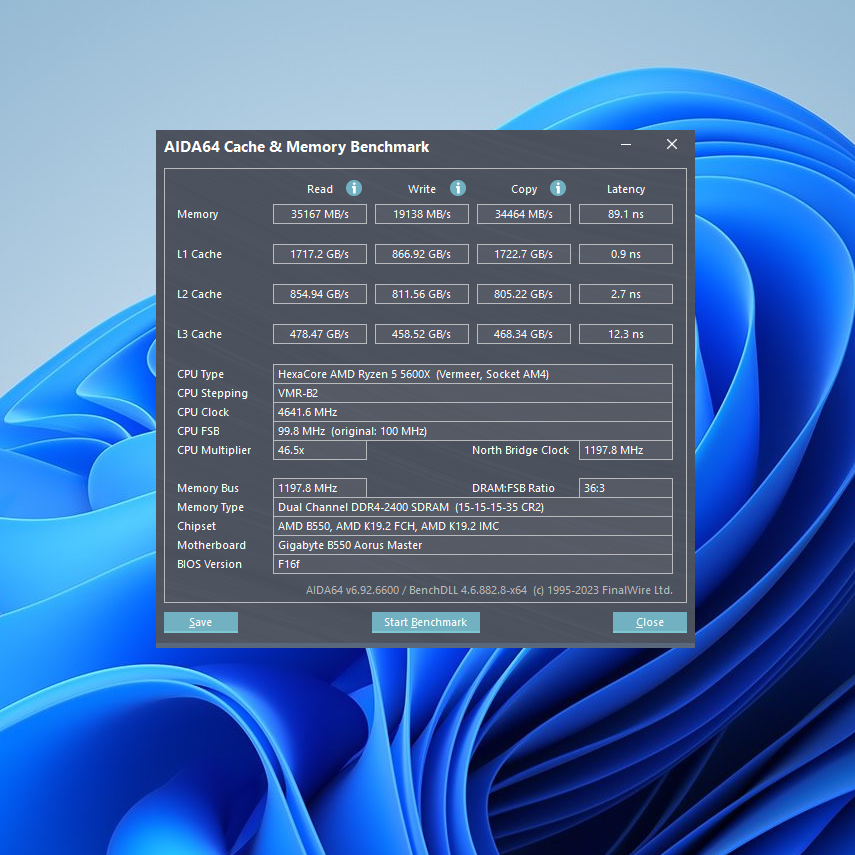Viewport: 855px width, 855px height.
Task: Click the Memory Copy result 34464 MB/s
Action: 523,214
